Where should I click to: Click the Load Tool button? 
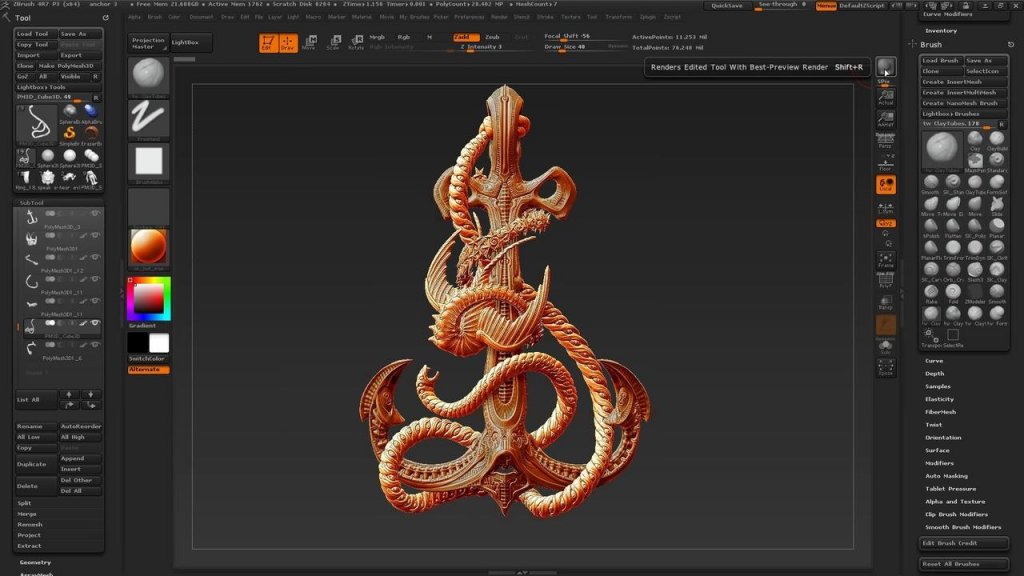pyautogui.click(x=35, y=34)
